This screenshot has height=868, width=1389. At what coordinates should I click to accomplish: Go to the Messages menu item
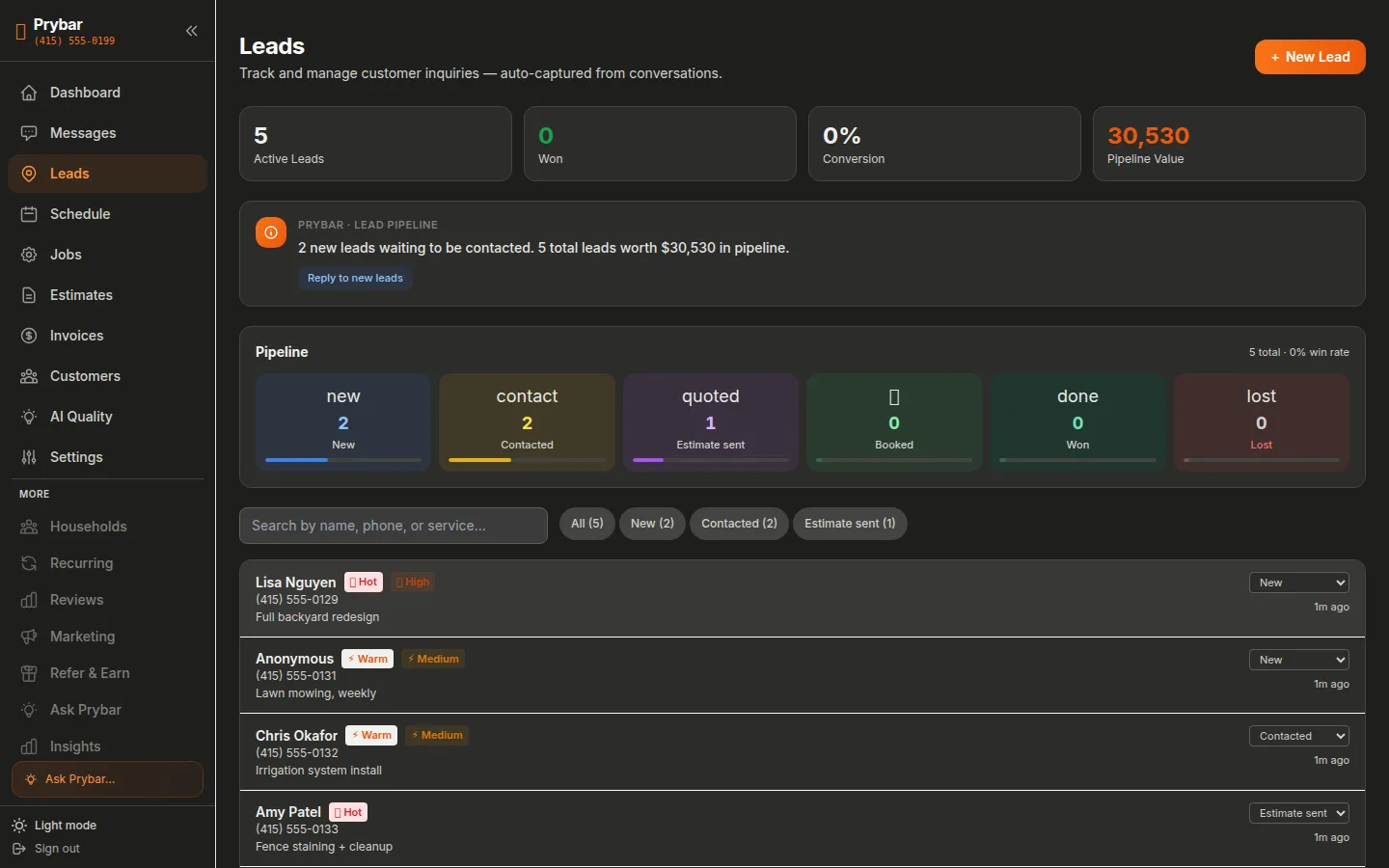[x=107, y=133]
